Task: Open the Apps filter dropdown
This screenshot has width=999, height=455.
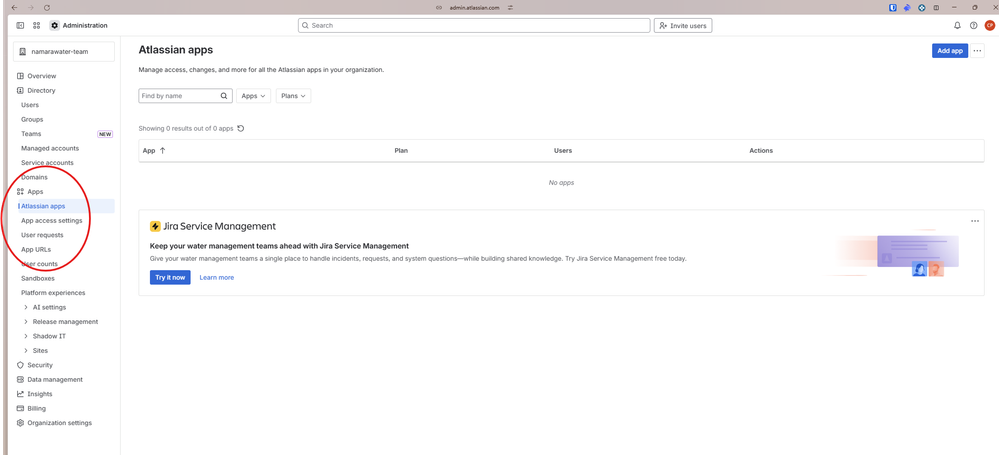Action: (x=254, y=96)
